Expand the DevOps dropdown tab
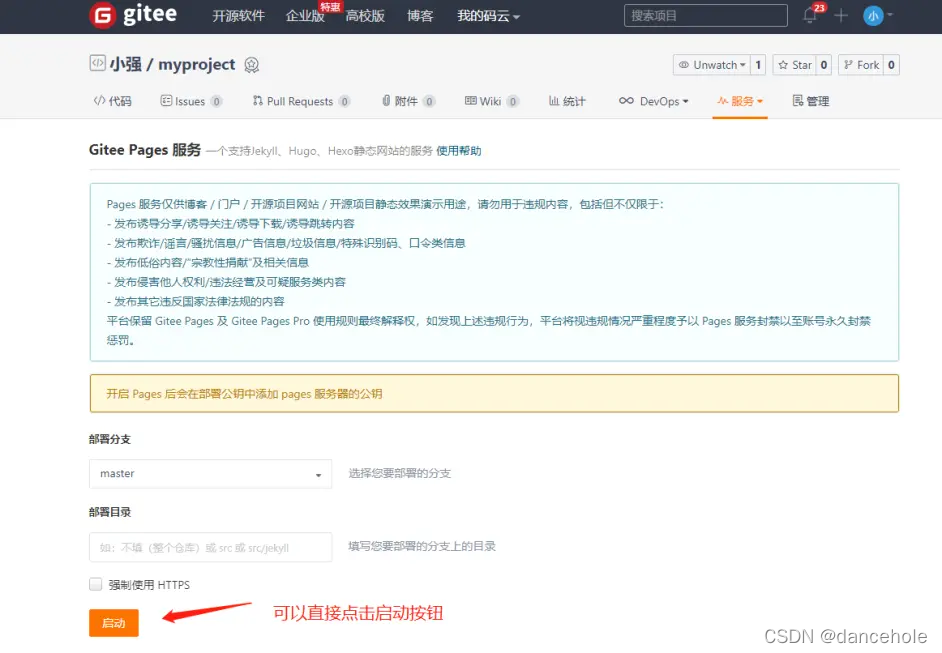 [654, 101]
